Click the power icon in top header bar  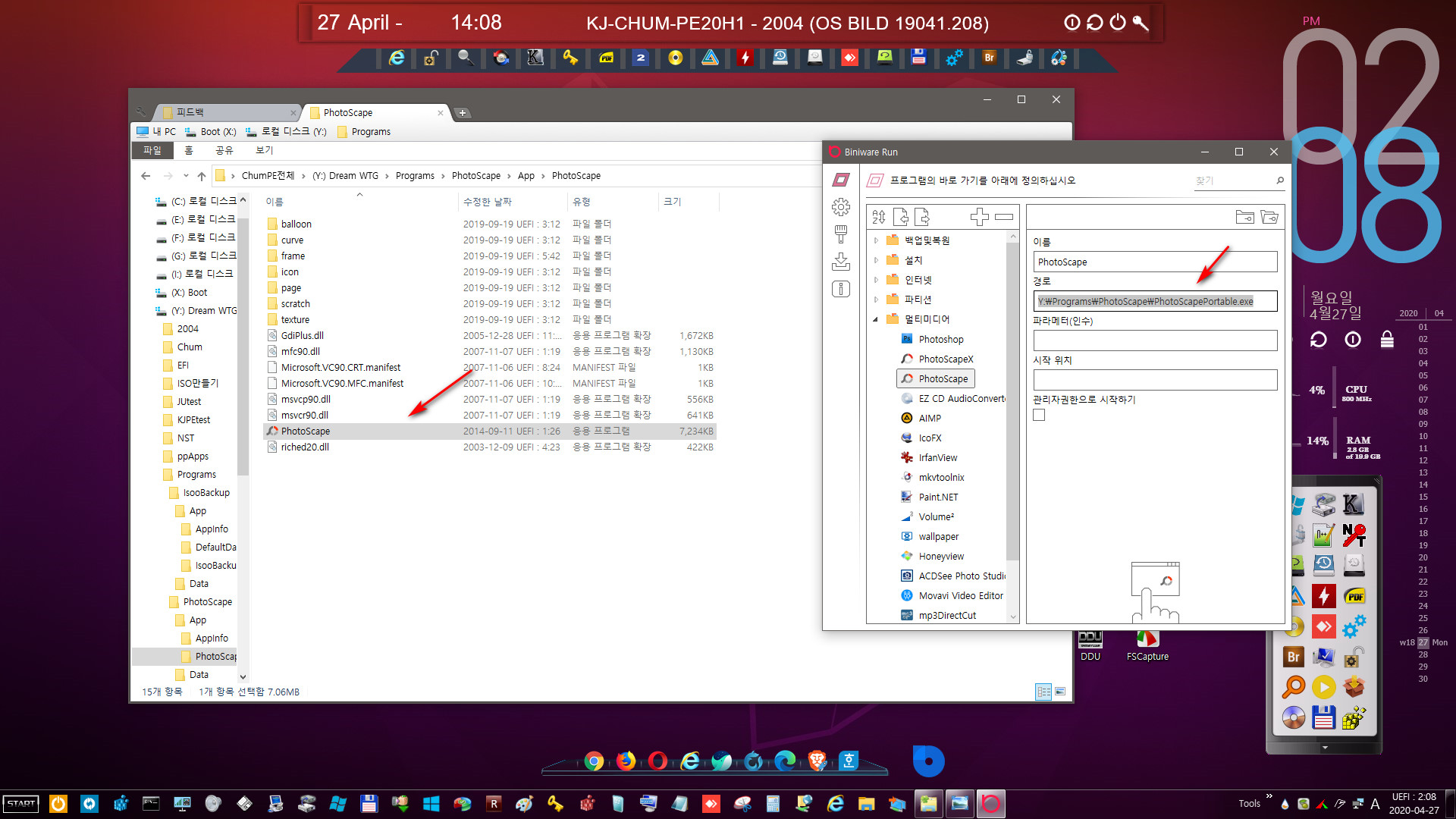point(1118,23)
